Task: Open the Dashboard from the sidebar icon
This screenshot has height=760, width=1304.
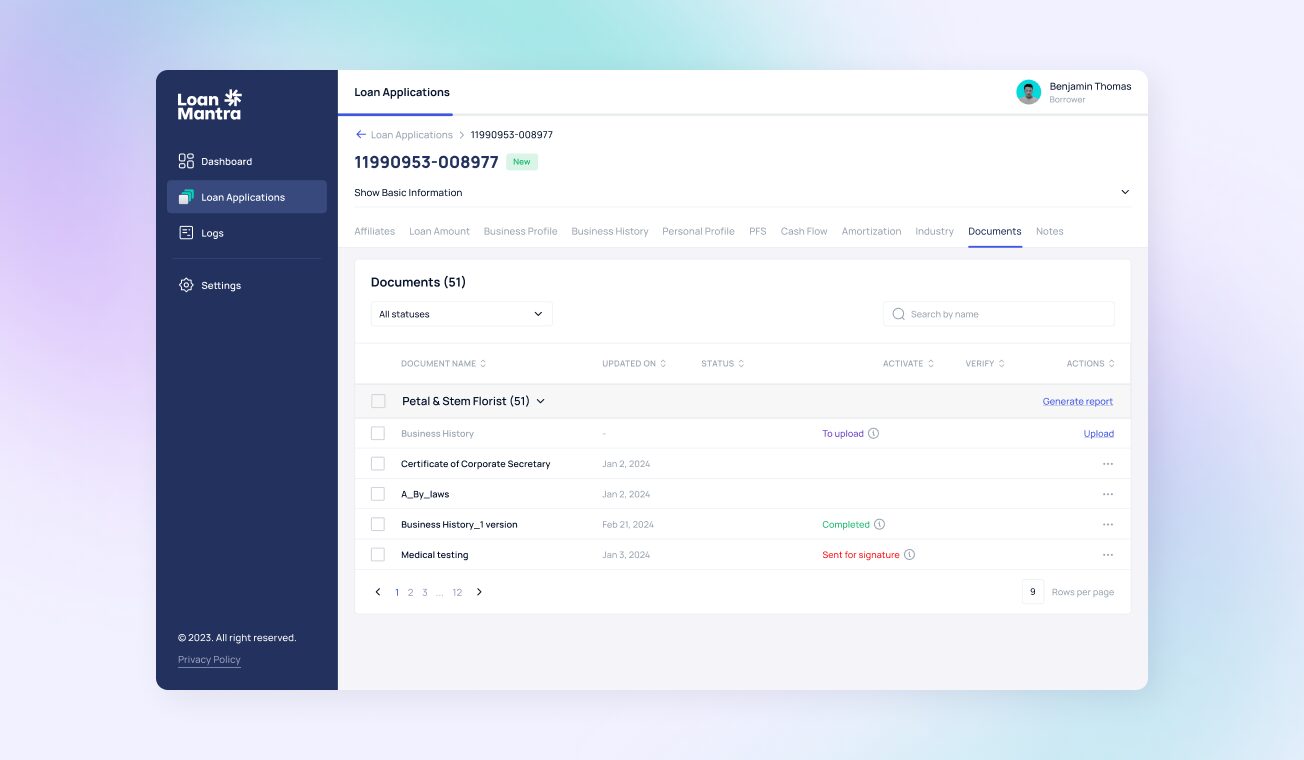Action: (x=187, y=161)
